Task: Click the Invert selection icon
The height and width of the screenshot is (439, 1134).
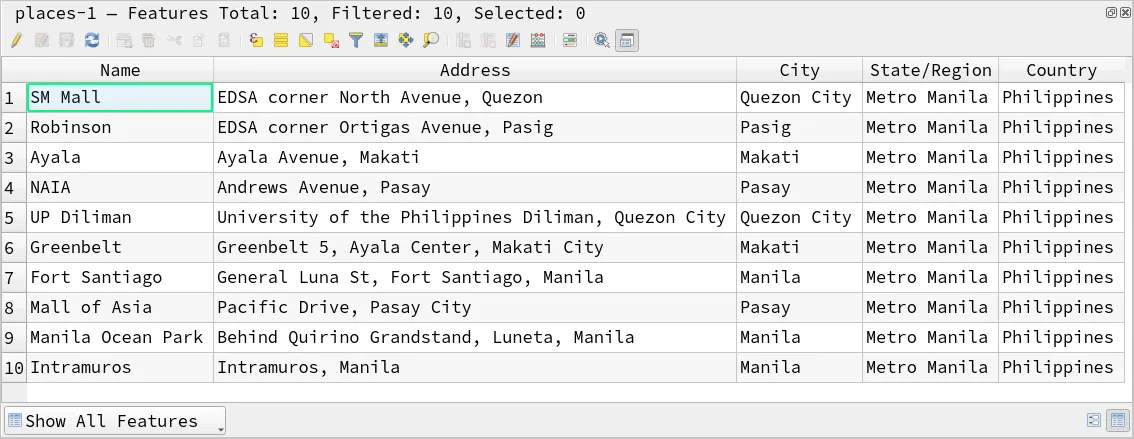Action: point(306,41)
